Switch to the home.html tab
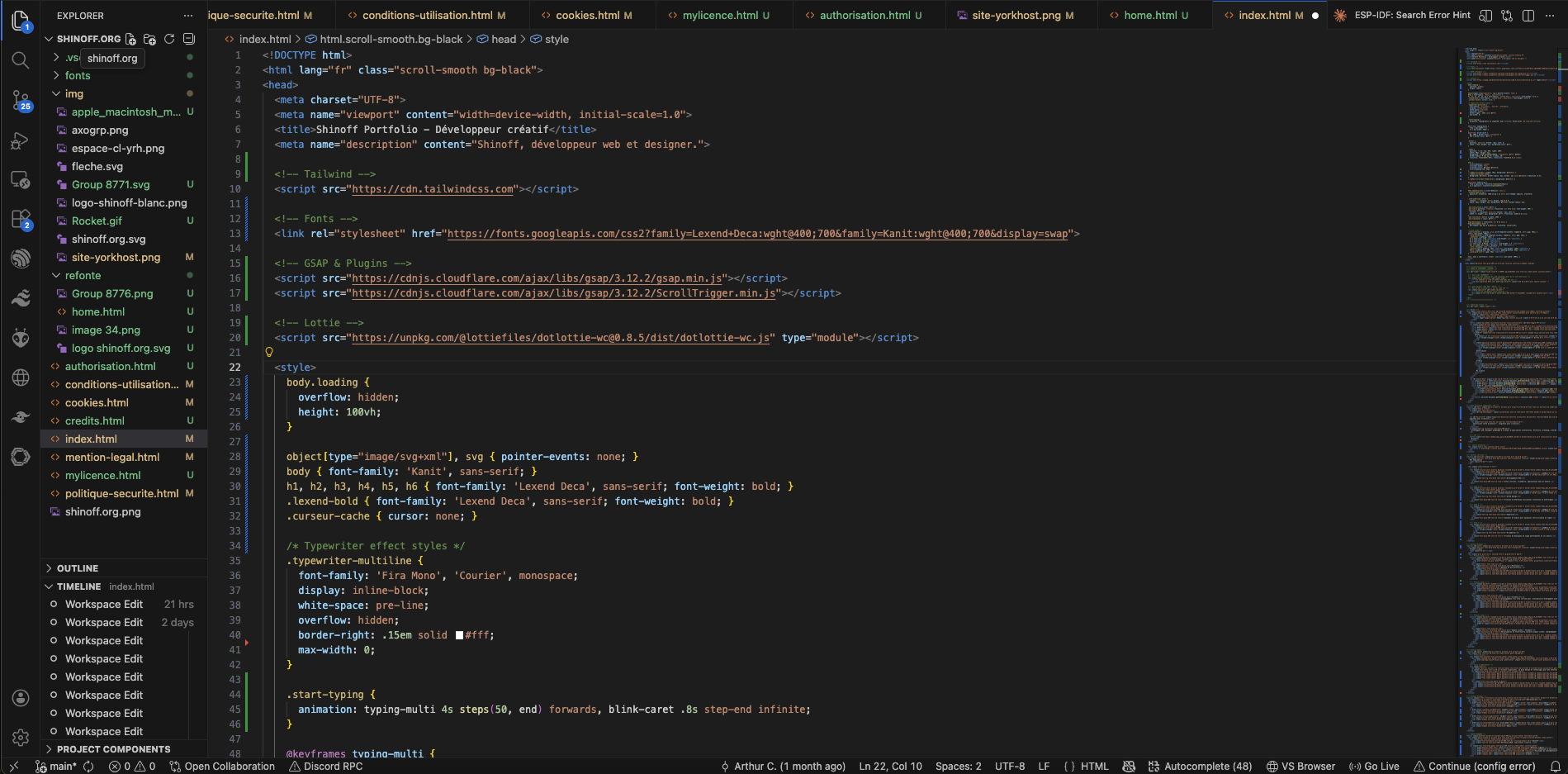Screen dimensions: 1568x774 [1149, 16]
